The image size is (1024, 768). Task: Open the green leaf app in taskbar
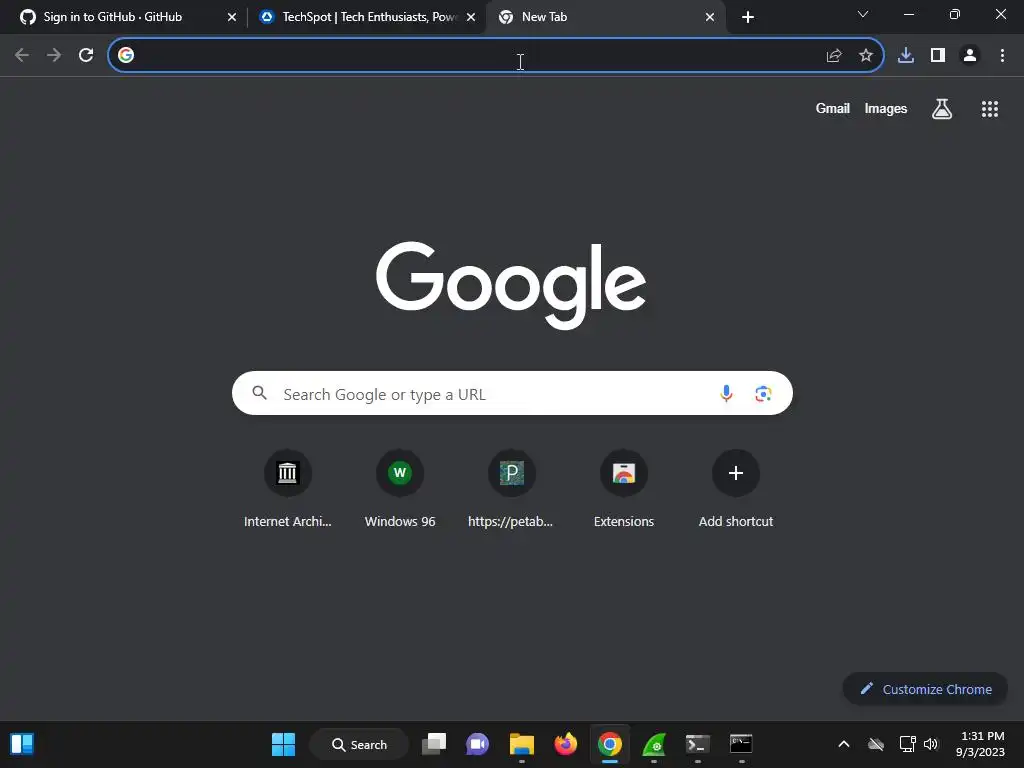coord(654,744)
